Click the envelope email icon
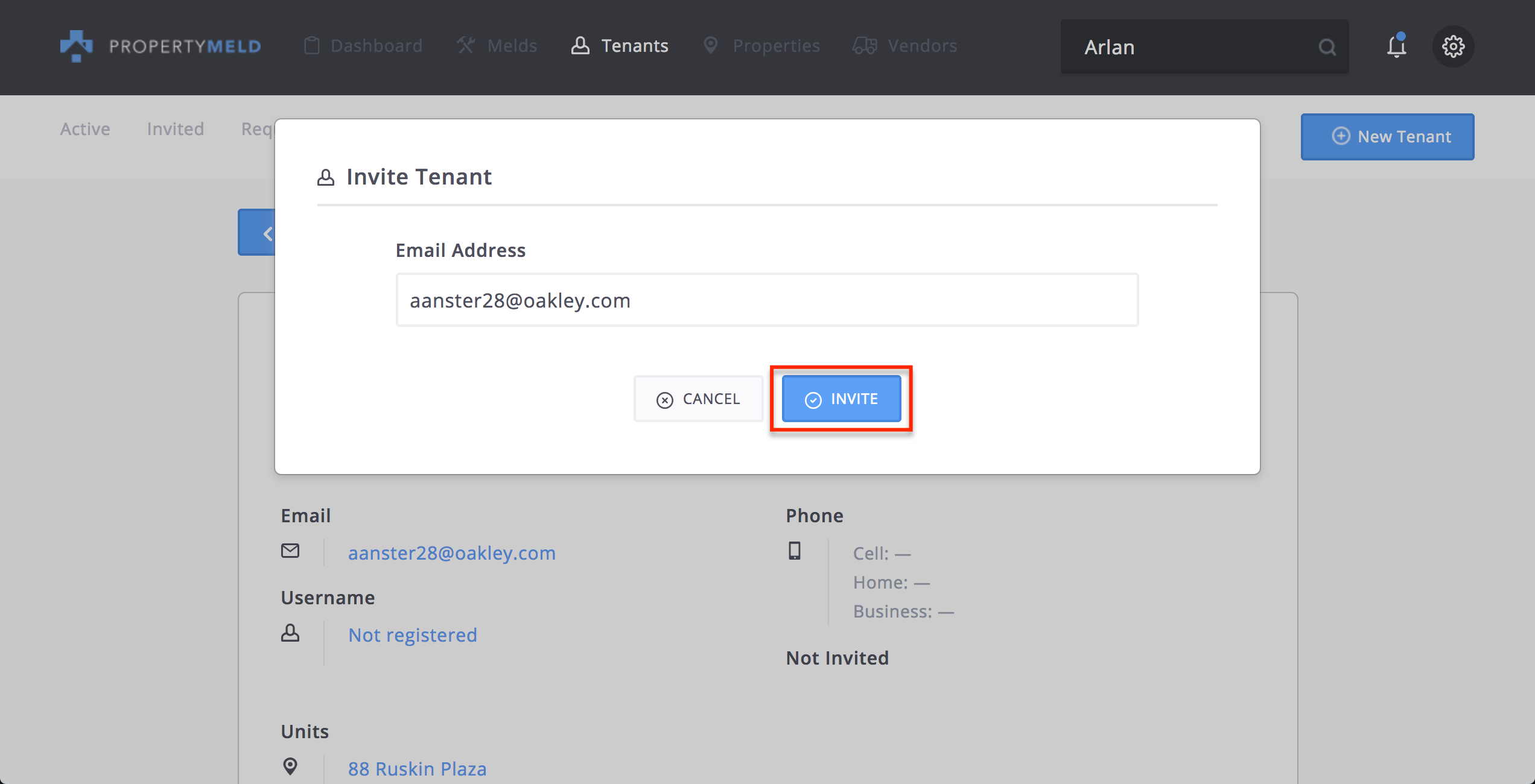This screenshot has width=1535, height=784. (x=290, y=551)
